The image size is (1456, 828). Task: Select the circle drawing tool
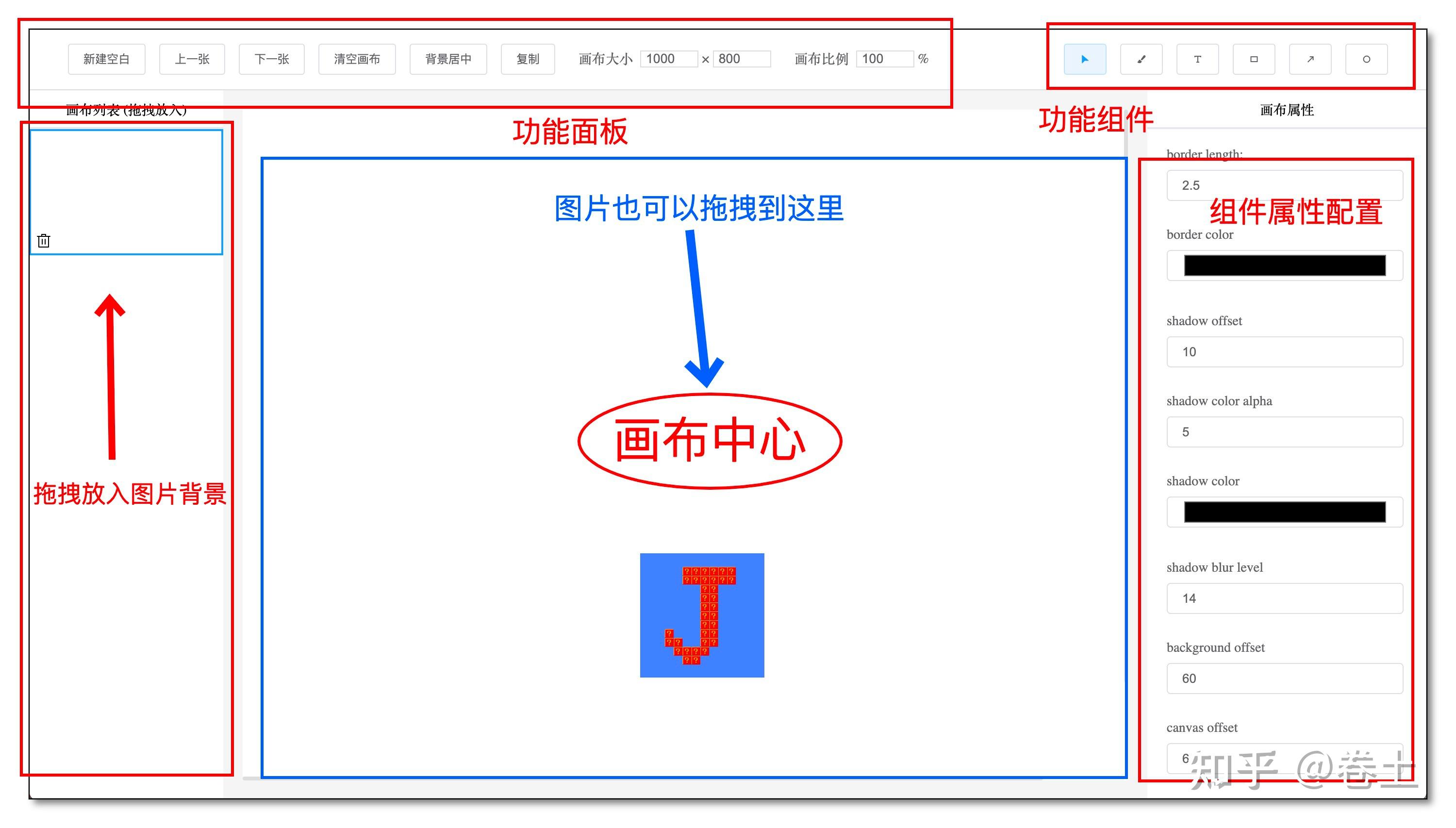coord(1367,59)
